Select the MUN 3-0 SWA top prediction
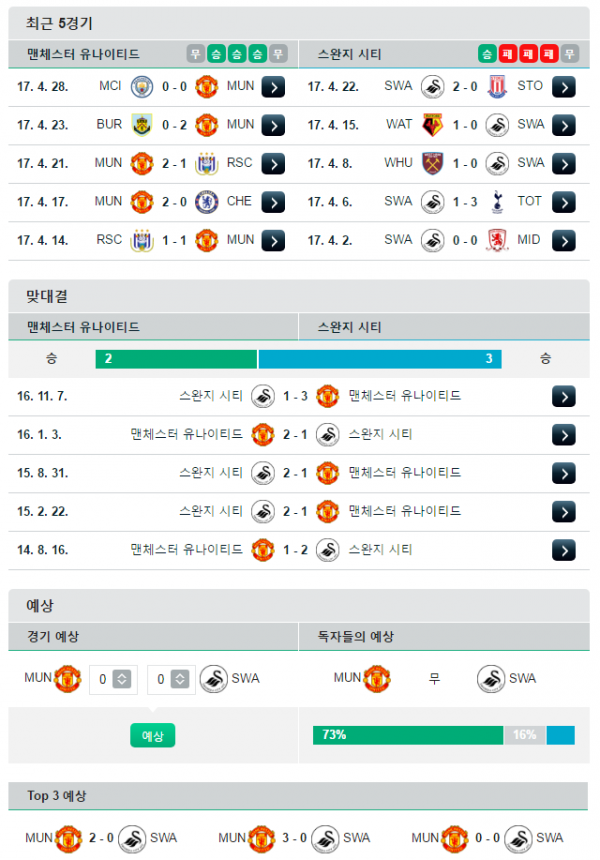This screenshot has width=600, height=860. coord(294,838)
